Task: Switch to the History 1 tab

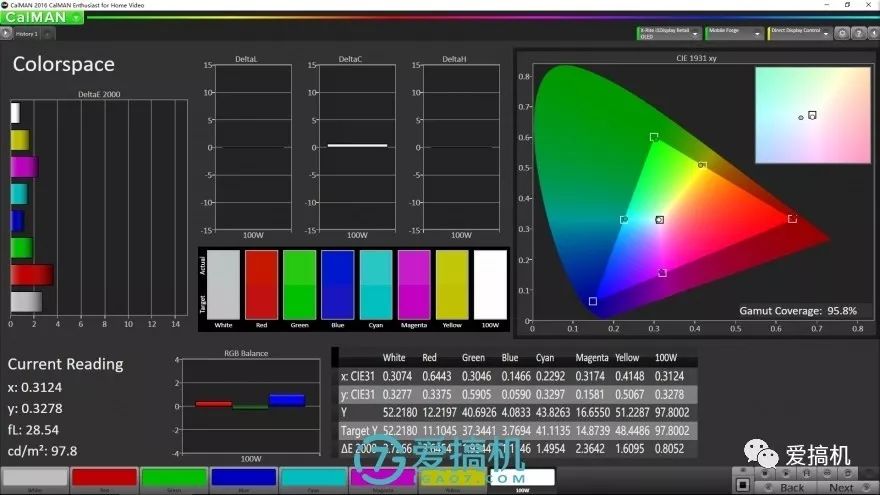Action: [x=27, y=34]
